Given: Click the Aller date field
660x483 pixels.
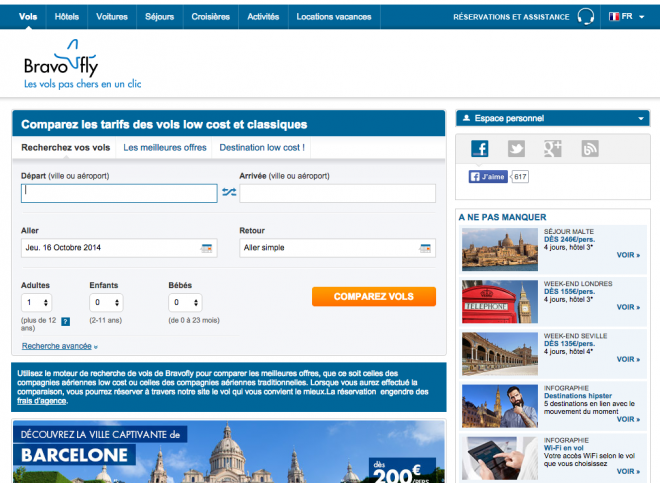Looking at the screenshot, I should [119, 248].
